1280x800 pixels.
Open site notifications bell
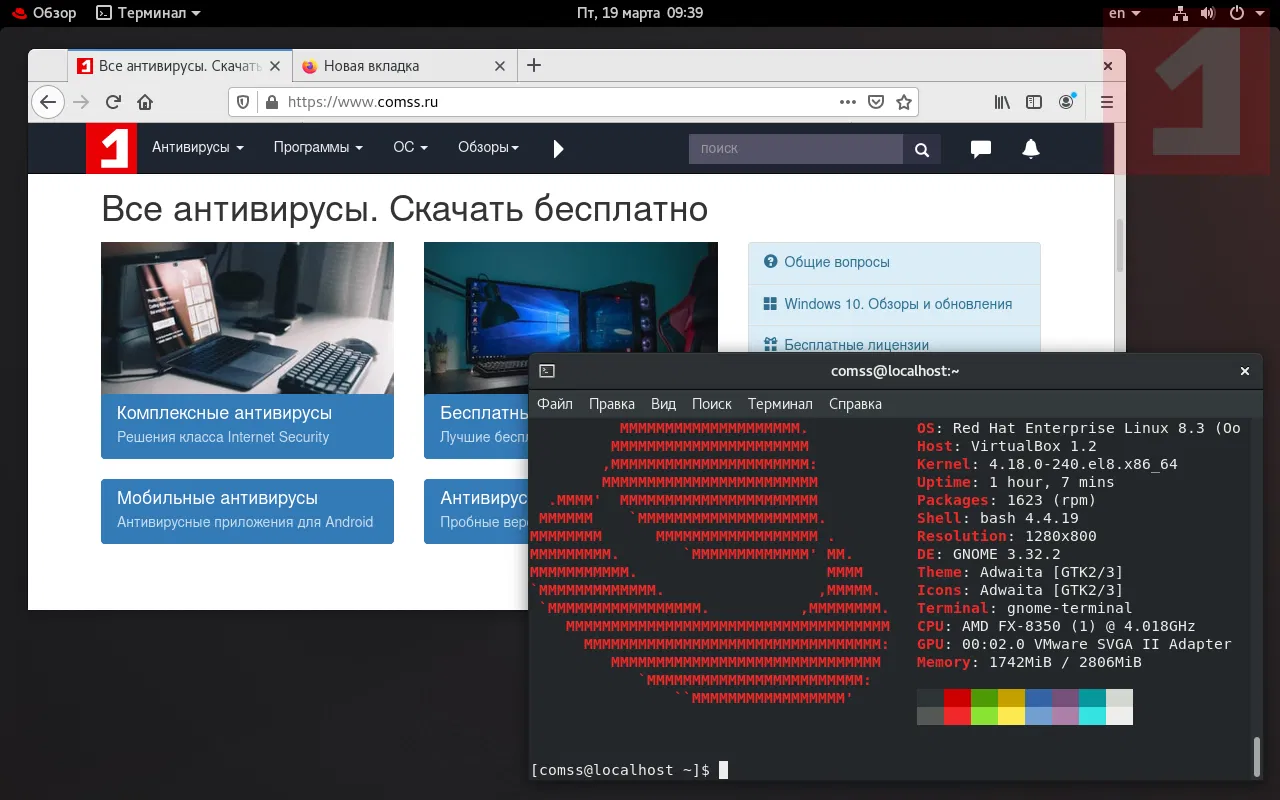(1031, 149)
